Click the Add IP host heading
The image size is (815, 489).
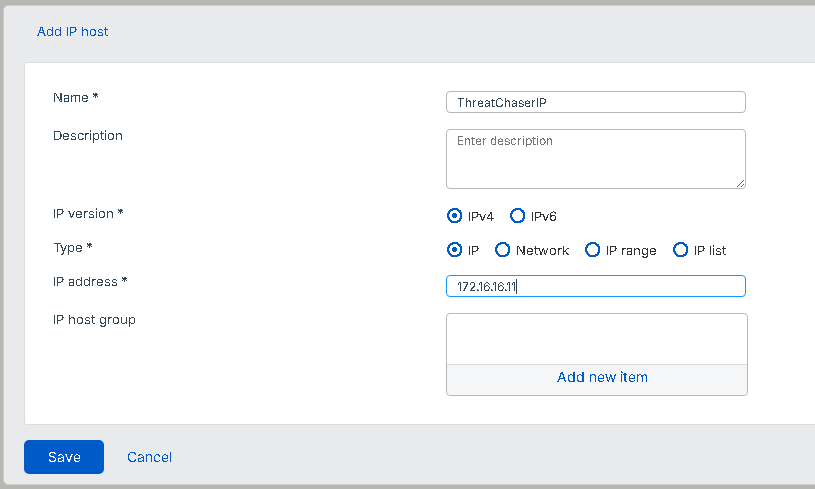click(x=73, y=32)
